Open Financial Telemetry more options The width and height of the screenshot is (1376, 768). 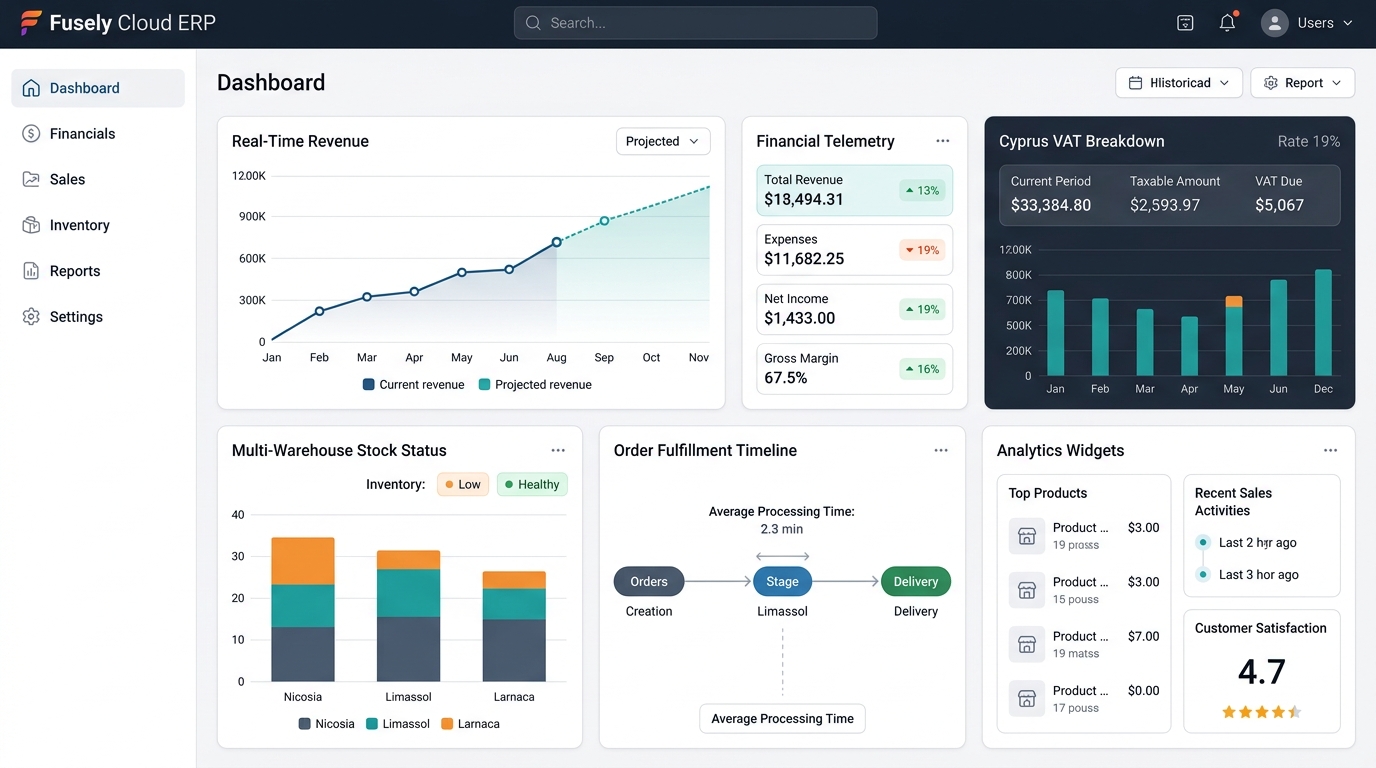click(x=942, y=141)
